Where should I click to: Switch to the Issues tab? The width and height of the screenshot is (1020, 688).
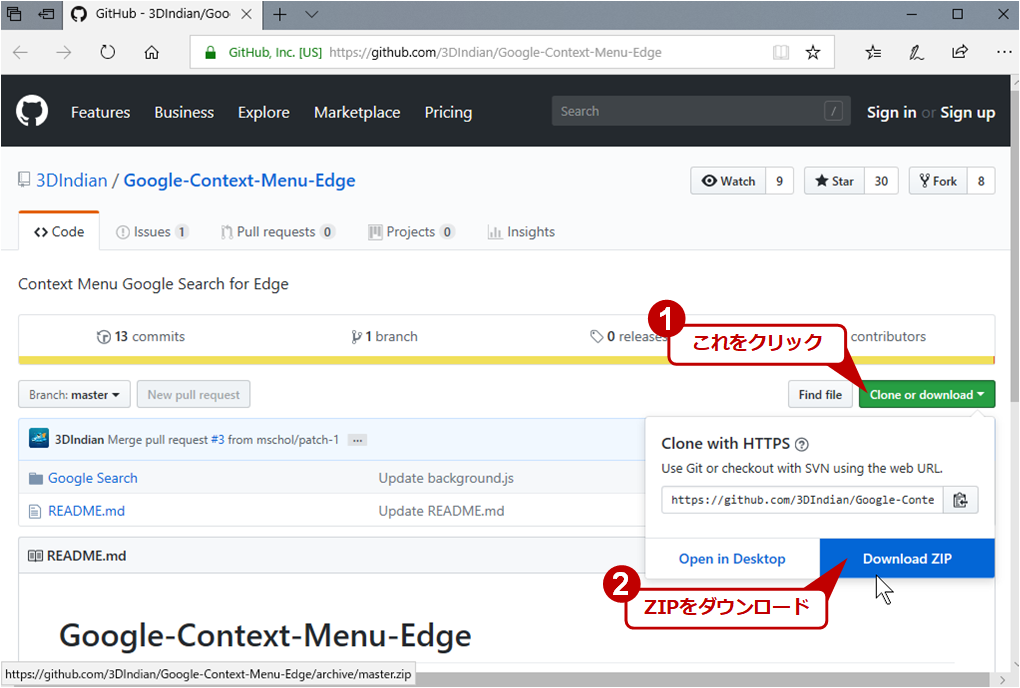pyautogui.click(x=152, y=231)
